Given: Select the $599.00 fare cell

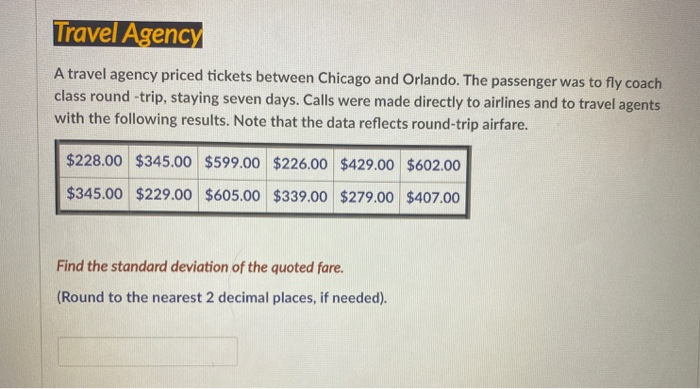Looking at the screenshot, I should [x=232, y=163].
